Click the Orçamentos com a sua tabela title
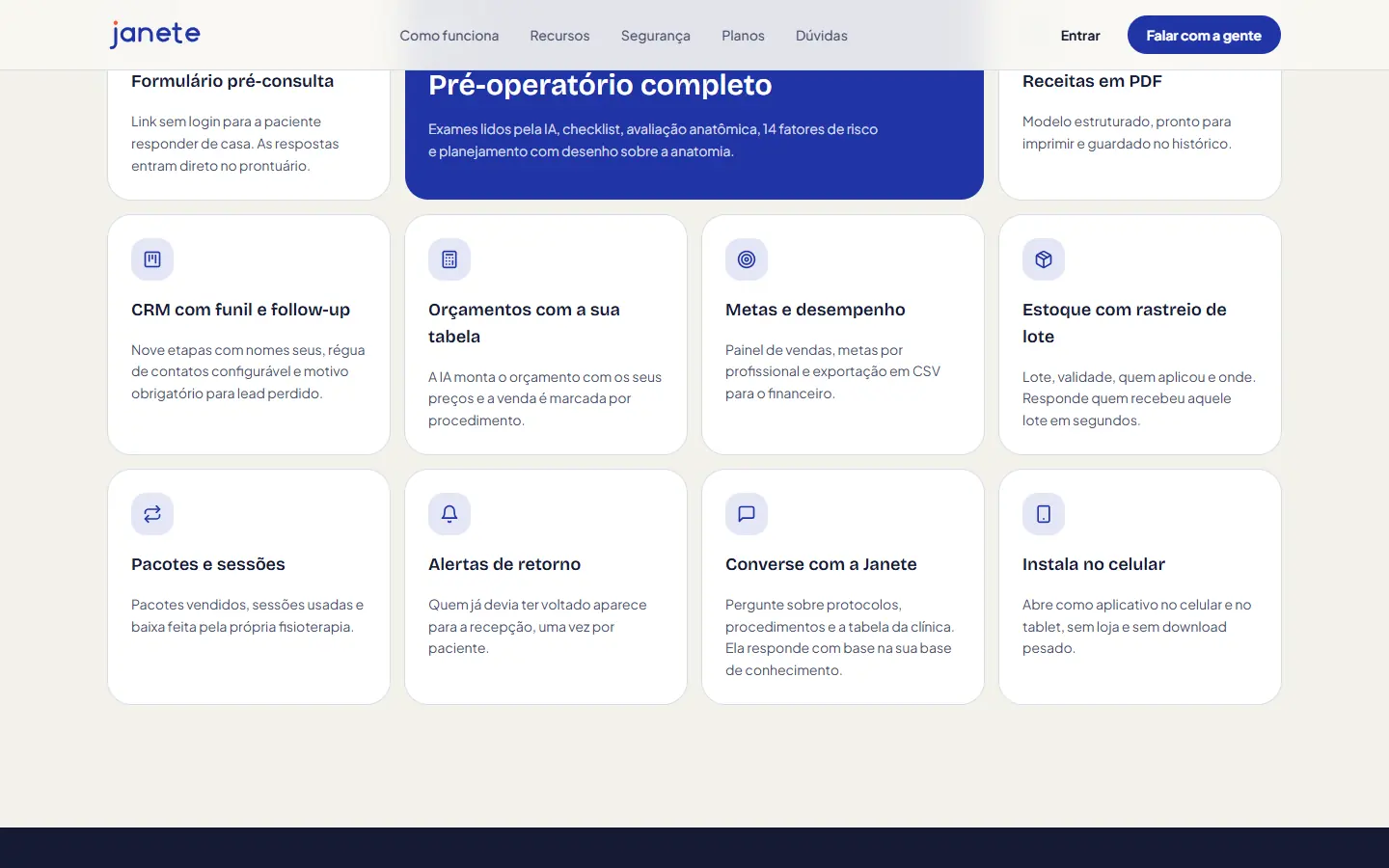The image size is (1389, 868). (524, 323)
